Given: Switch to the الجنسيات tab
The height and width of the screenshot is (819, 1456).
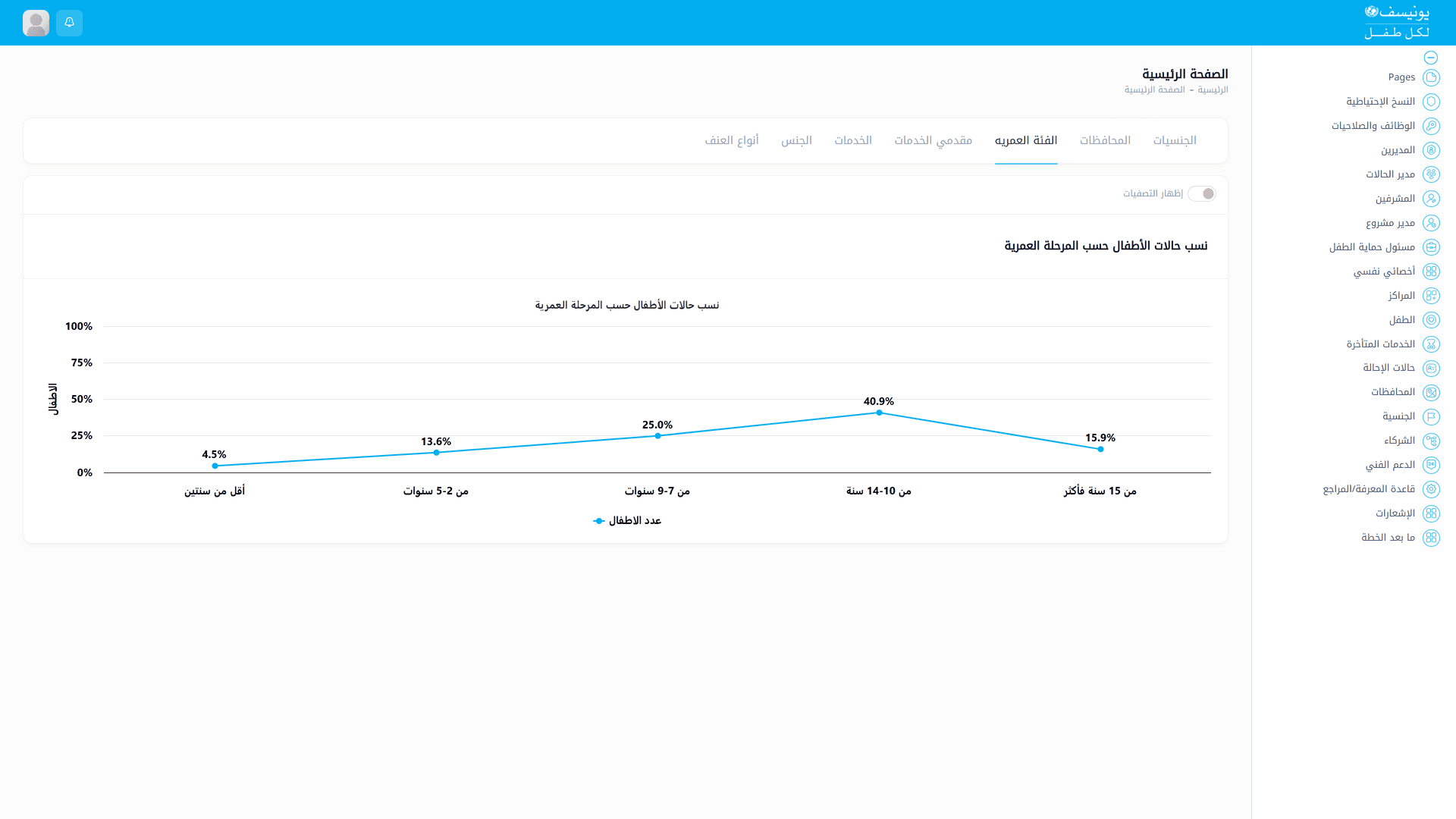Looking at the screenshot, I should [x=1175, y=140].
